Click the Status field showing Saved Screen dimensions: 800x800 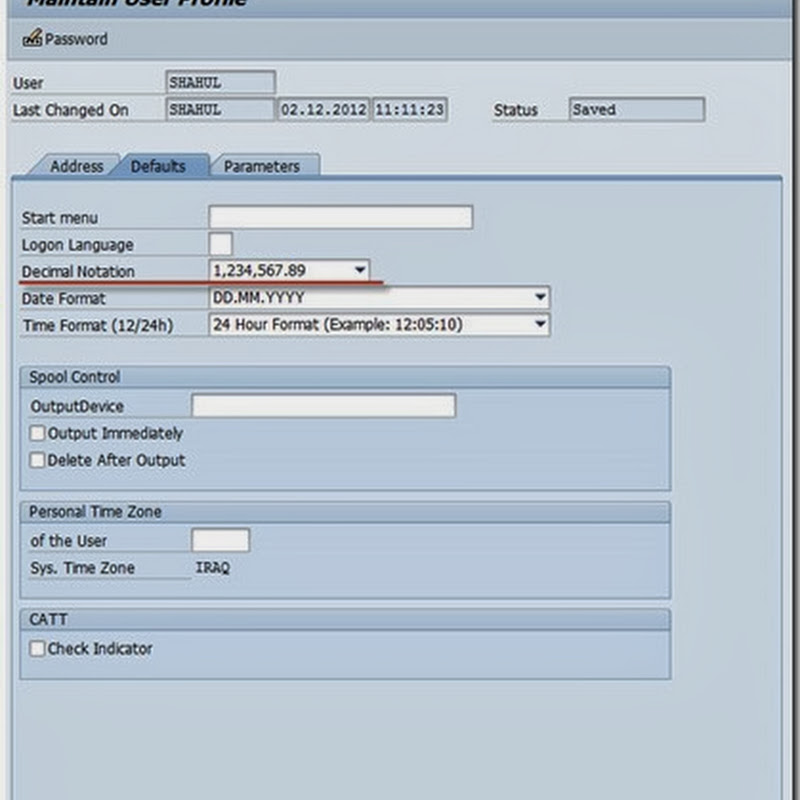635,110
